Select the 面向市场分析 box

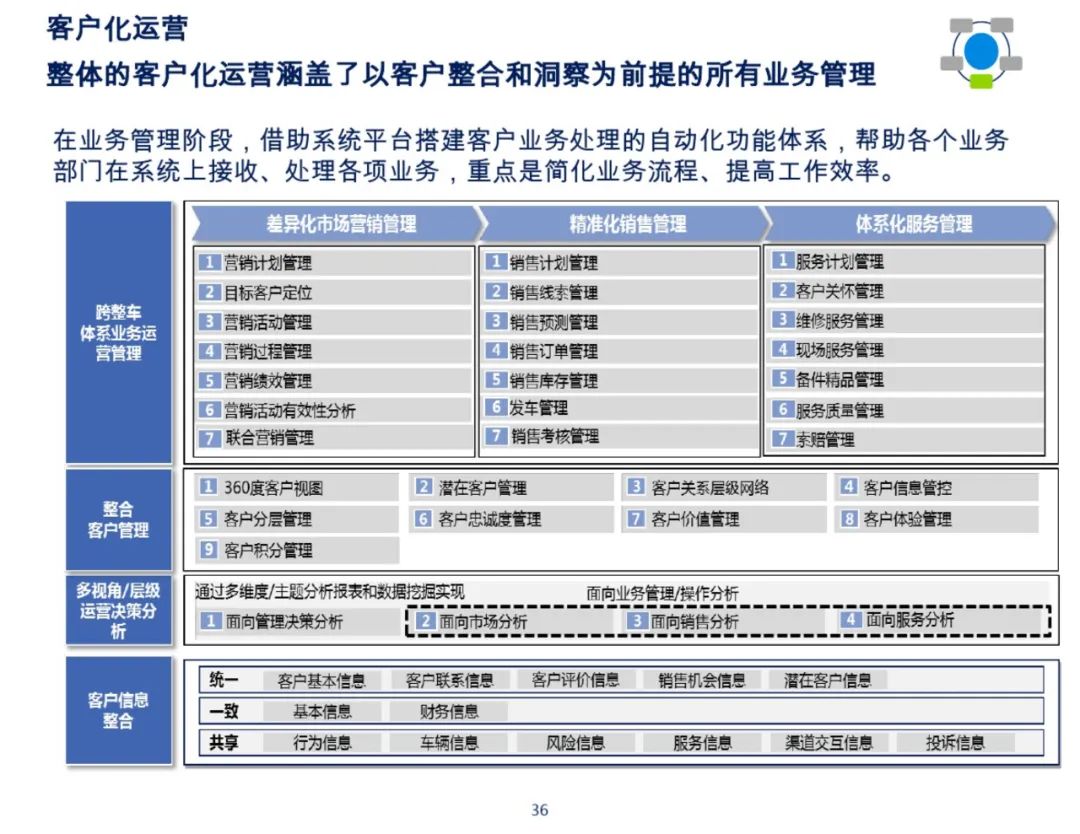pyautogui.click(x=512, y=621)
